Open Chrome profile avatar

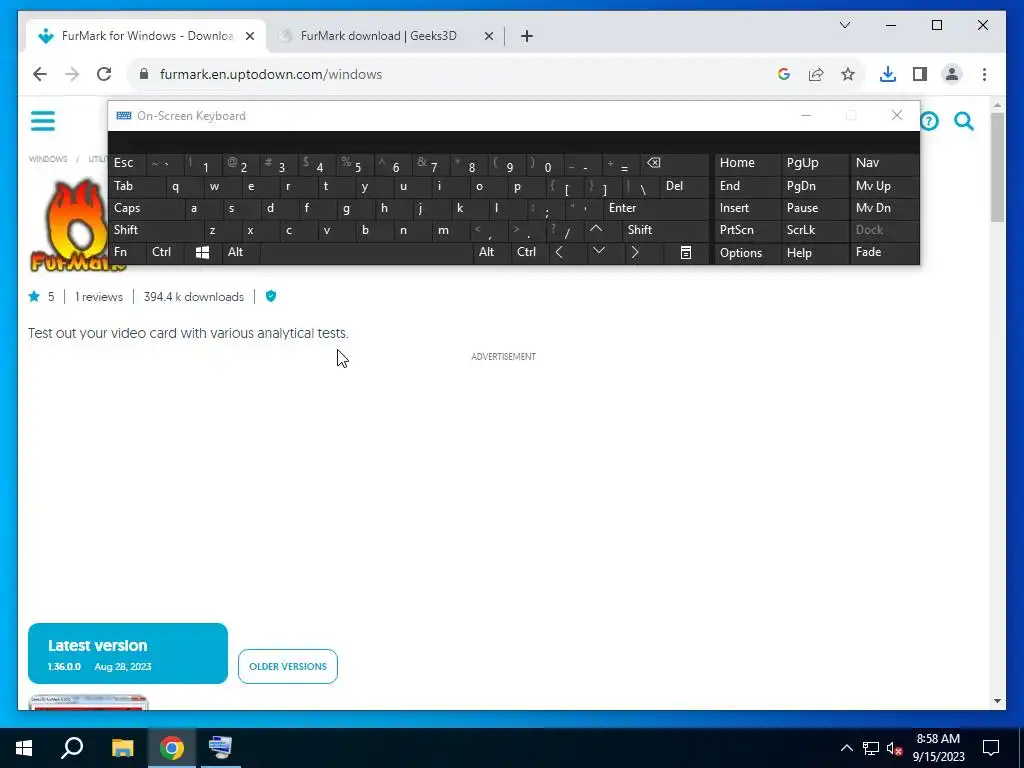[x=952, y=74]
